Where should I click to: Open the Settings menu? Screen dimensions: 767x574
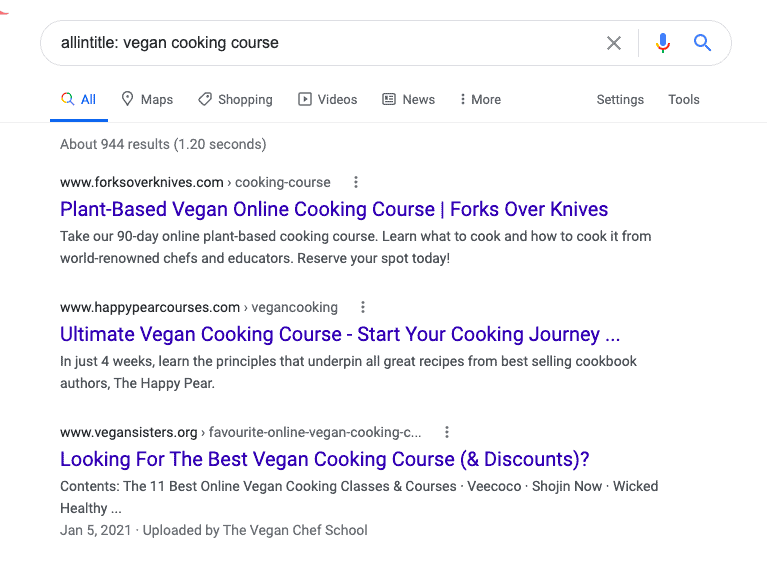pyautogui.click(x=620, y=99)
